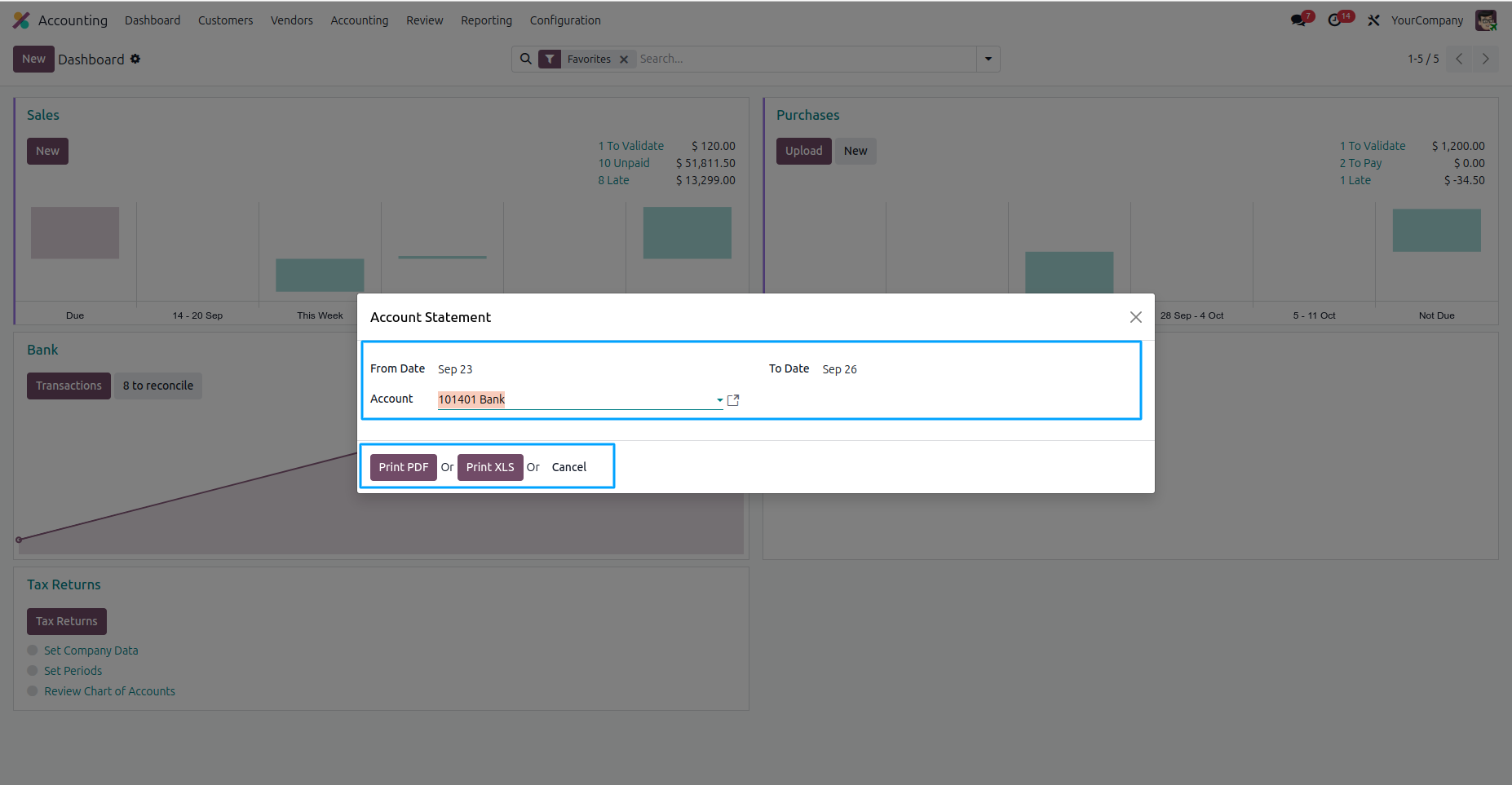Open Account external link icon
Image resolution: width=1512 pixels, height=785 pixels.
coord(733,400)
